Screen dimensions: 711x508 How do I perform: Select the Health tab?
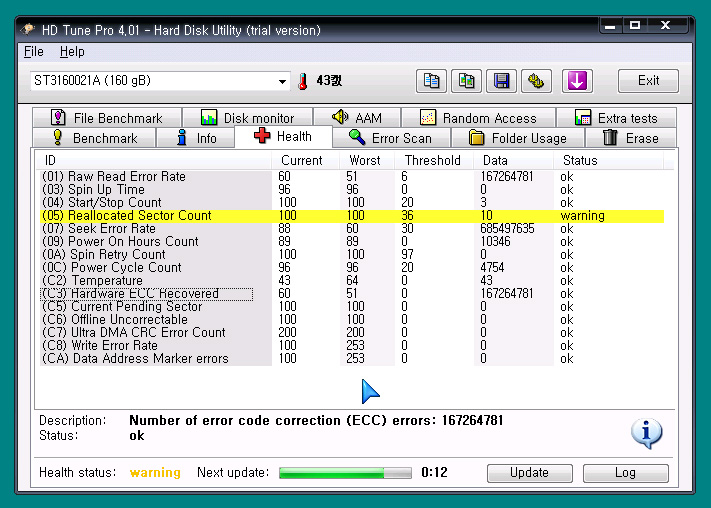tap(283, 136)
